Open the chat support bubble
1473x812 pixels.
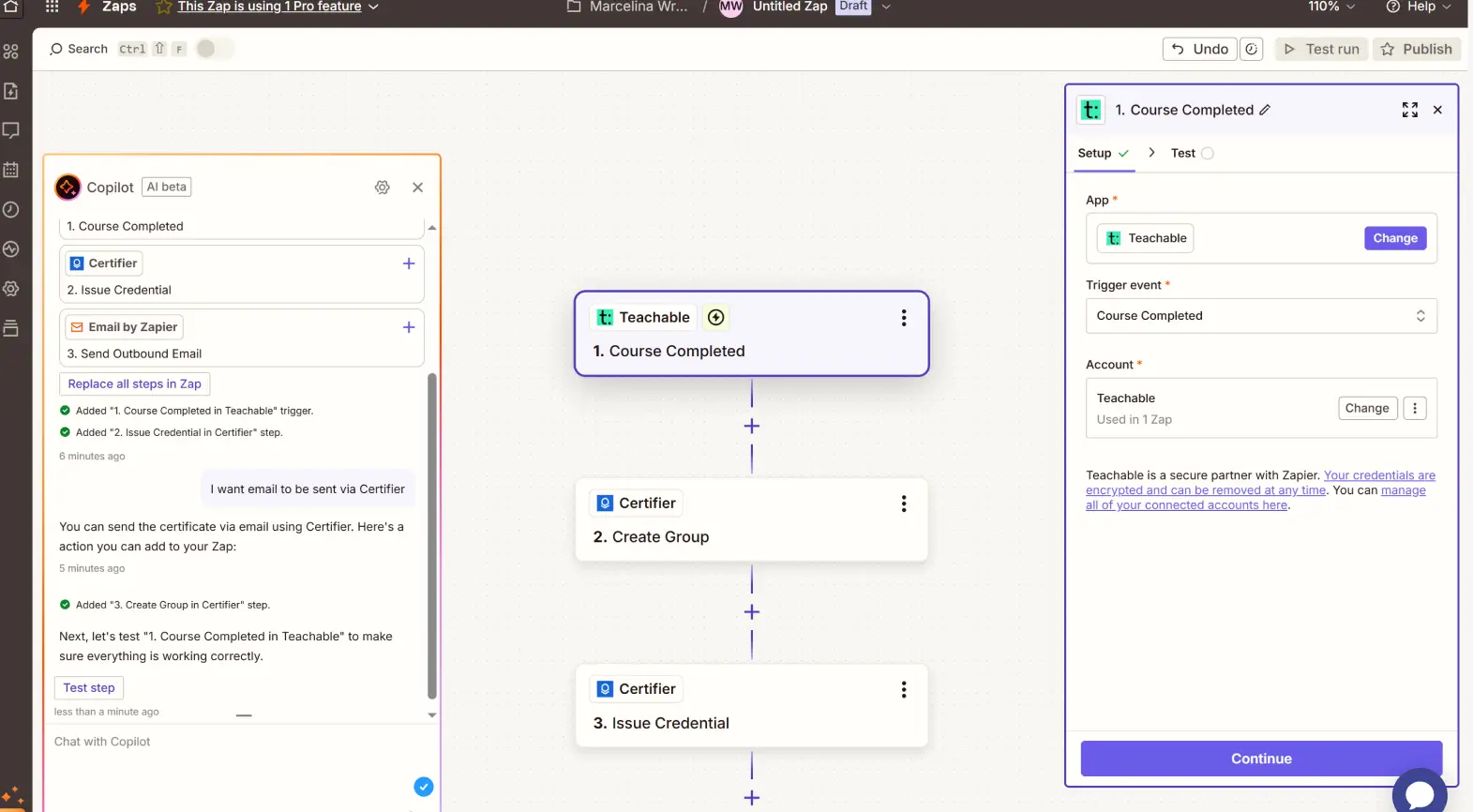pyautogui.click(x=1420, y=792)
